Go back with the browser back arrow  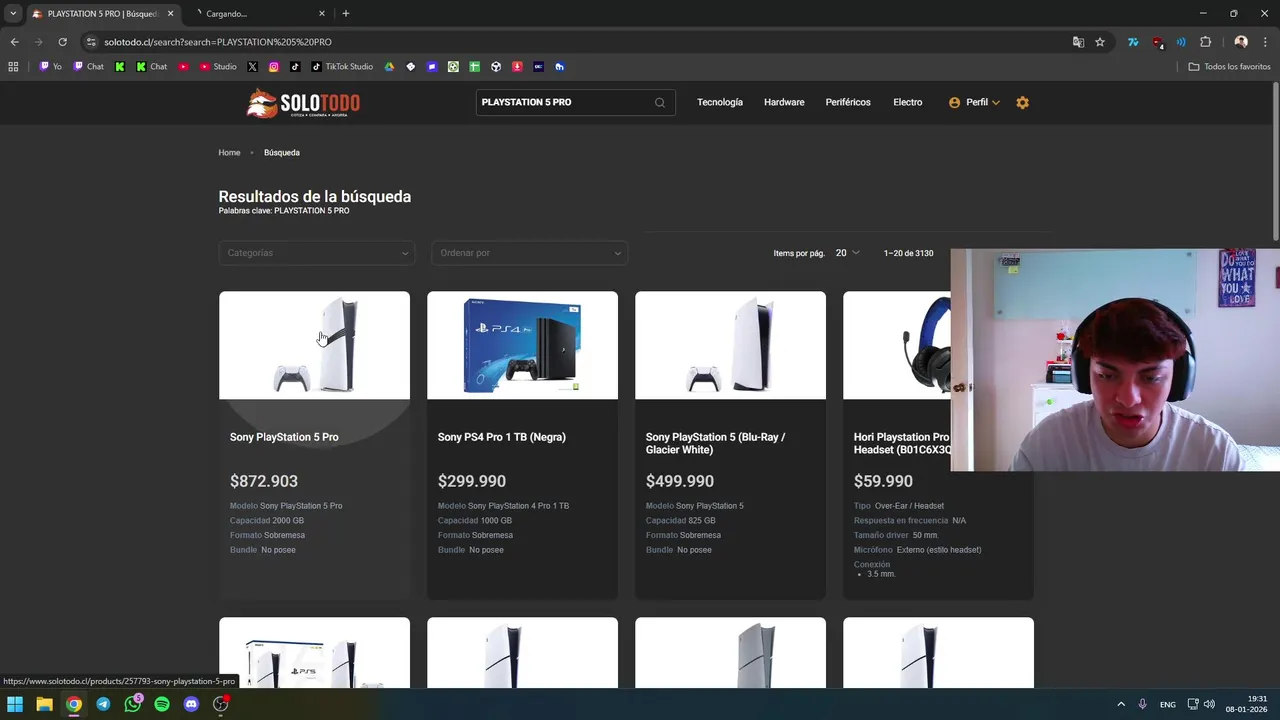click(14, 42)
